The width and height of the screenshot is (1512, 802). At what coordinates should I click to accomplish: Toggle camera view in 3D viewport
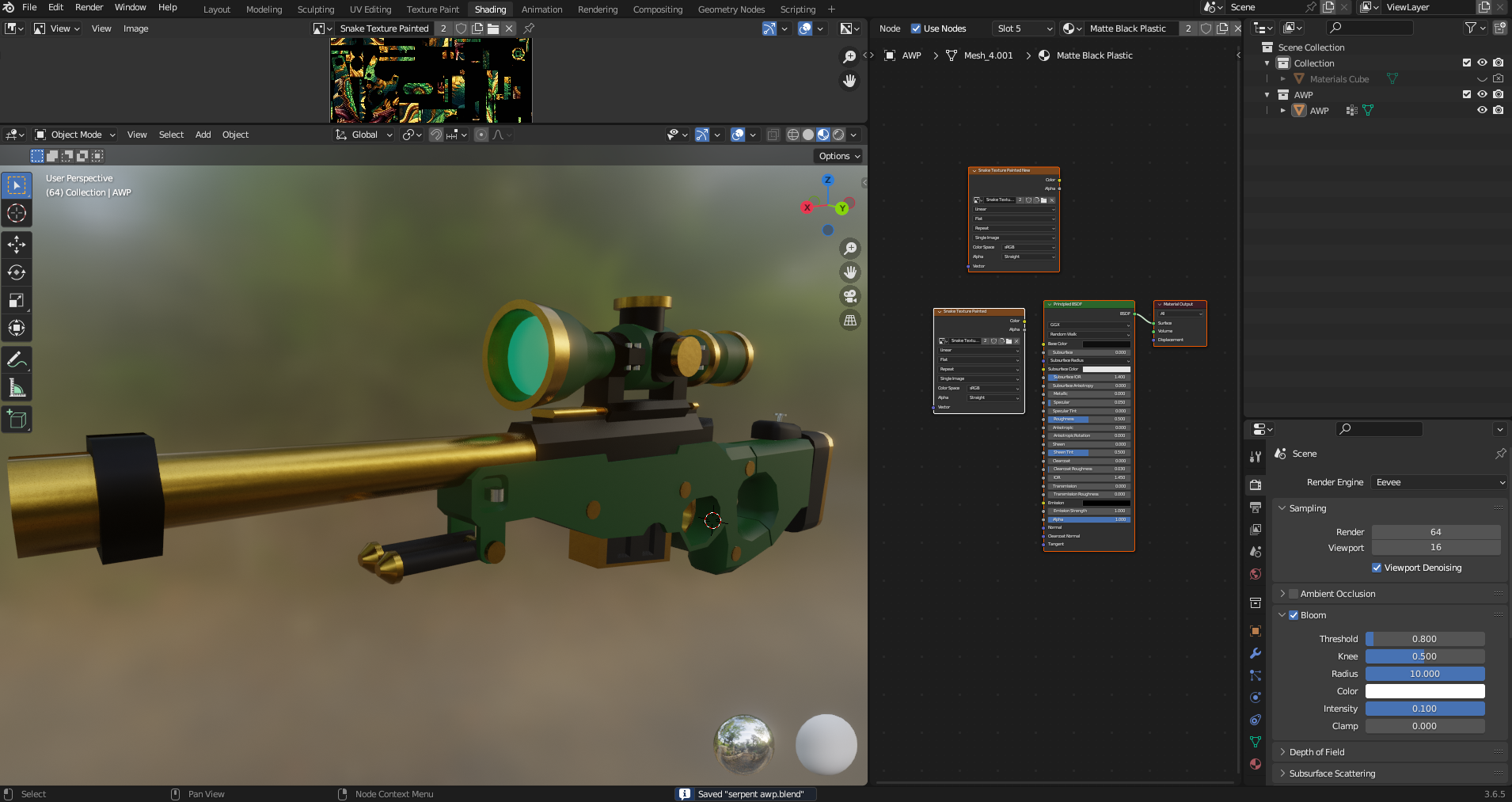pos(850,296)
